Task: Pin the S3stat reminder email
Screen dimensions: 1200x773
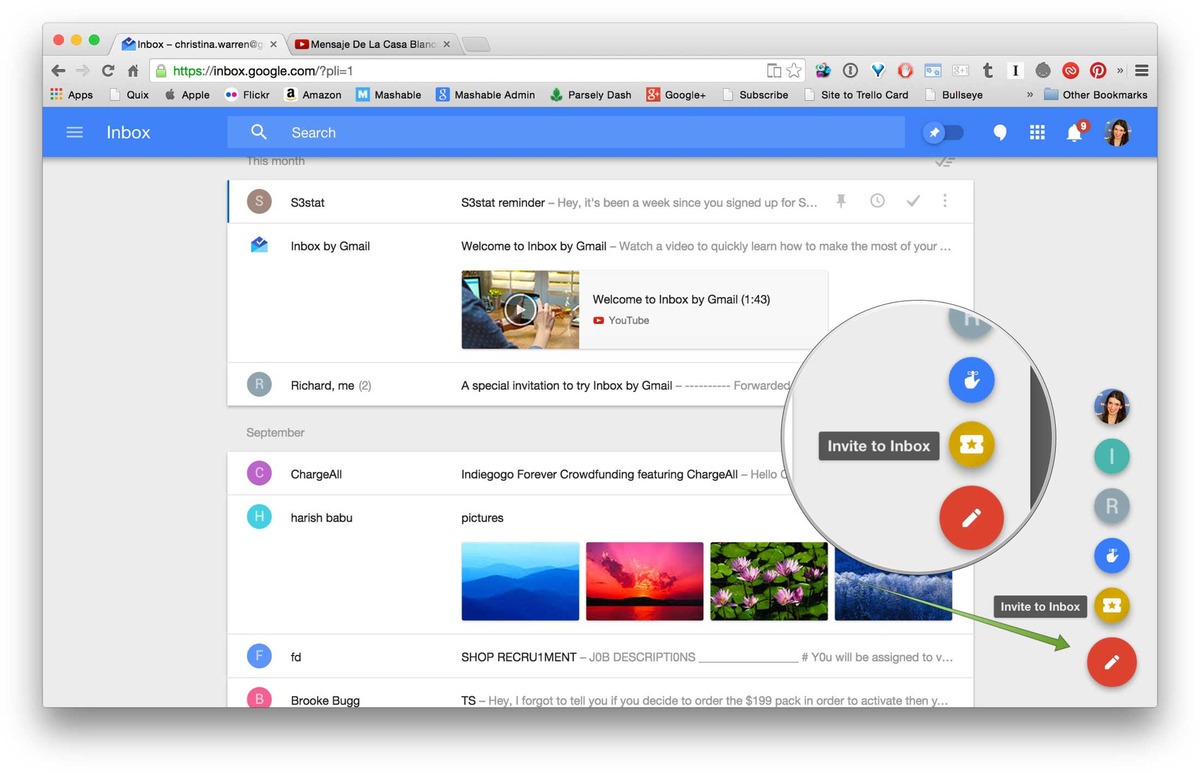Action: point(841,201)
